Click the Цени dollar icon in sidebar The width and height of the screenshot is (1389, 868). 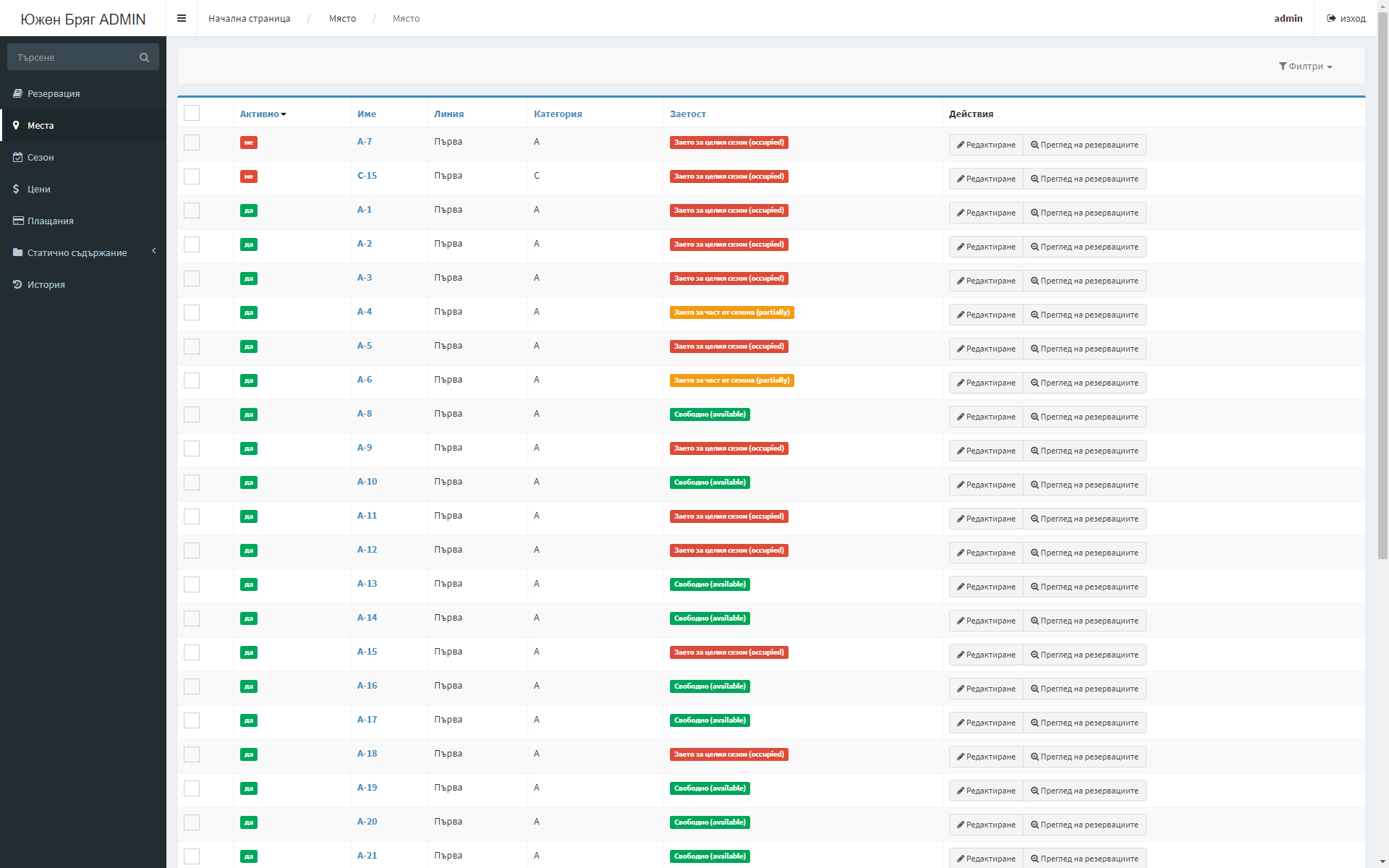[16, 189]
